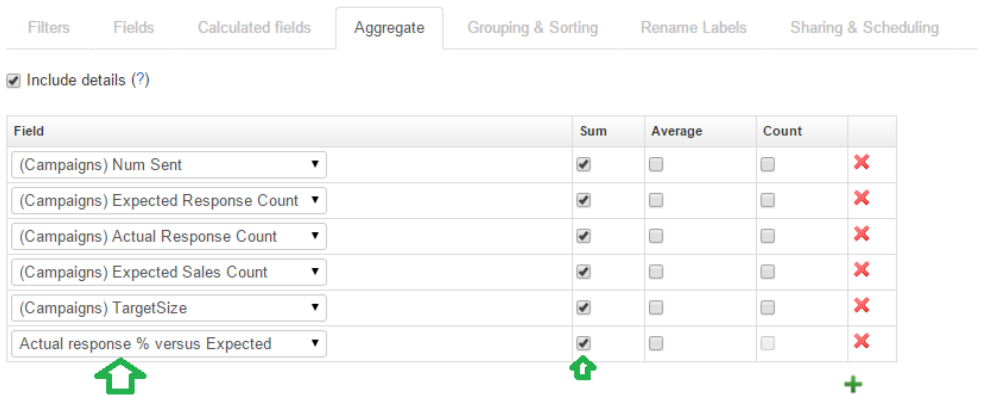Delete the TargetSize aggregate row
This screenshot has width=985, height=401.
point(861,306)
